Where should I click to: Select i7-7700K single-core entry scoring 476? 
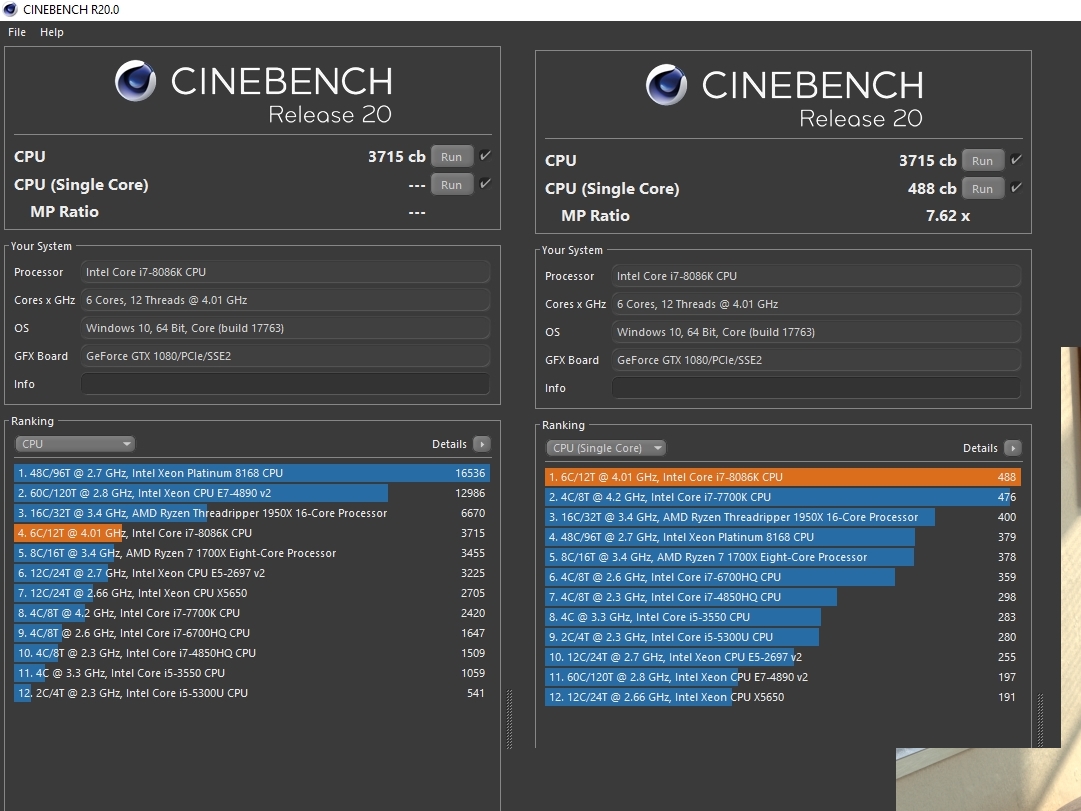point(782,497)
